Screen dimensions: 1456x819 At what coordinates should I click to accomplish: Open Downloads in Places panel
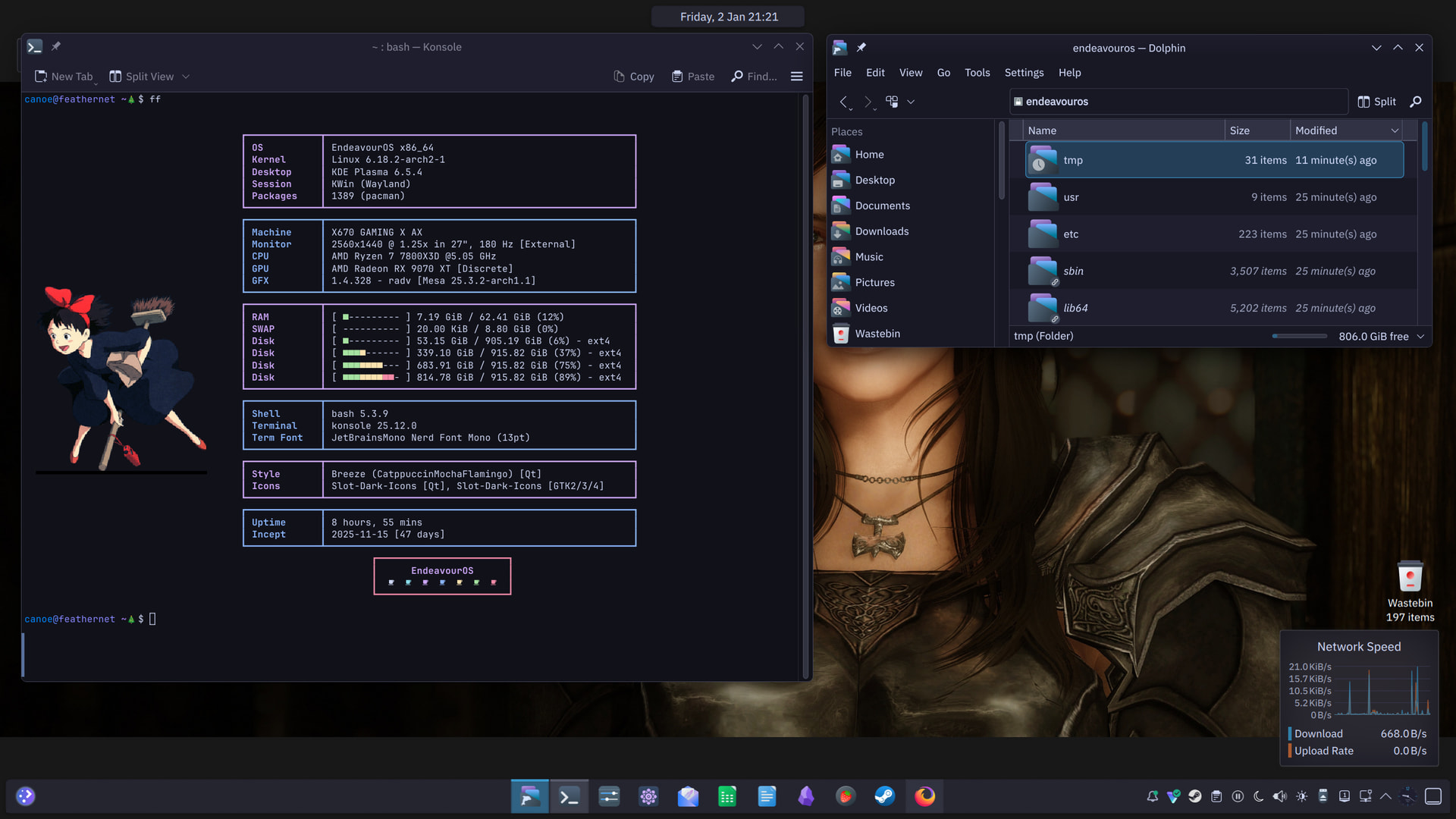tap(881, 231)
